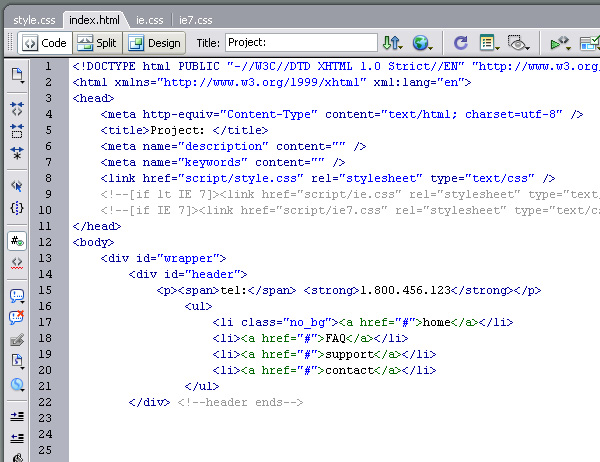
Task: Click the meta http-equiv Content-Type line
Action: point(342,114)
